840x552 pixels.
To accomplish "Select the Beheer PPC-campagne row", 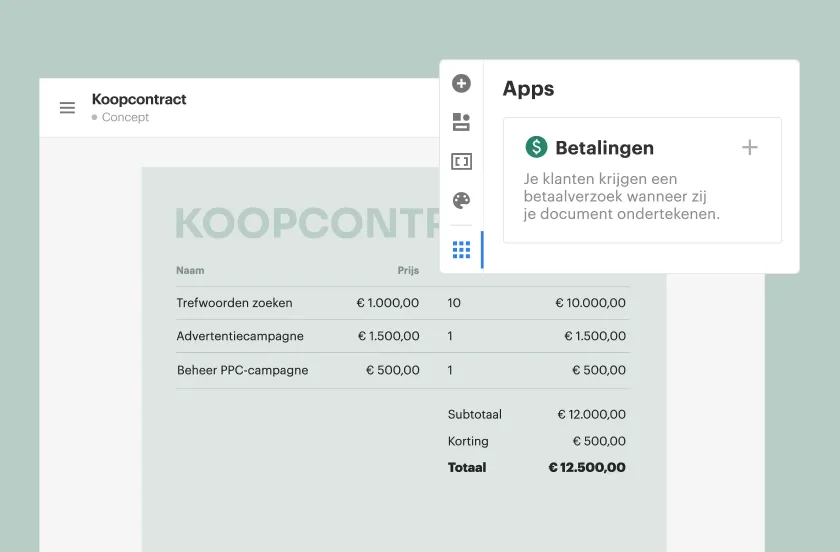I will tap(403, 370).
